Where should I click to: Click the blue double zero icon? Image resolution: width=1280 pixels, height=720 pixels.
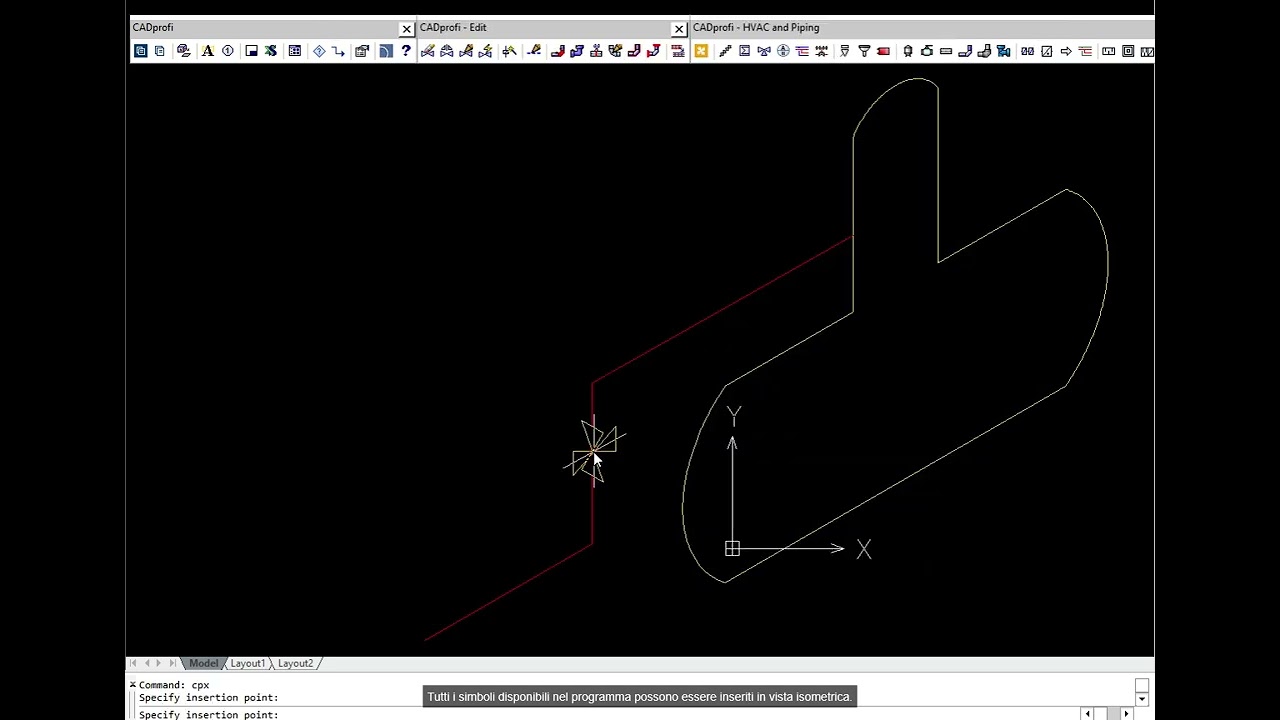tap(1027, 51)
